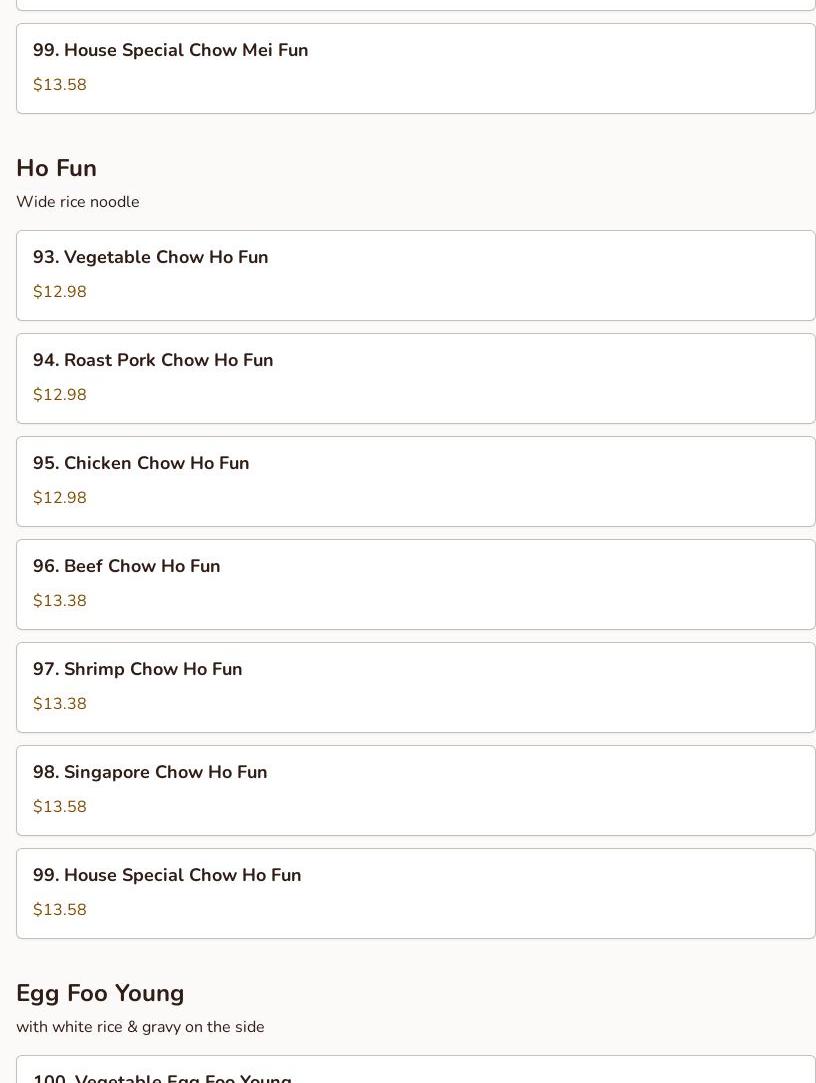
Task: Click $12.98 price under Roast Pork Ho Fun
Action: coord(60,395)
